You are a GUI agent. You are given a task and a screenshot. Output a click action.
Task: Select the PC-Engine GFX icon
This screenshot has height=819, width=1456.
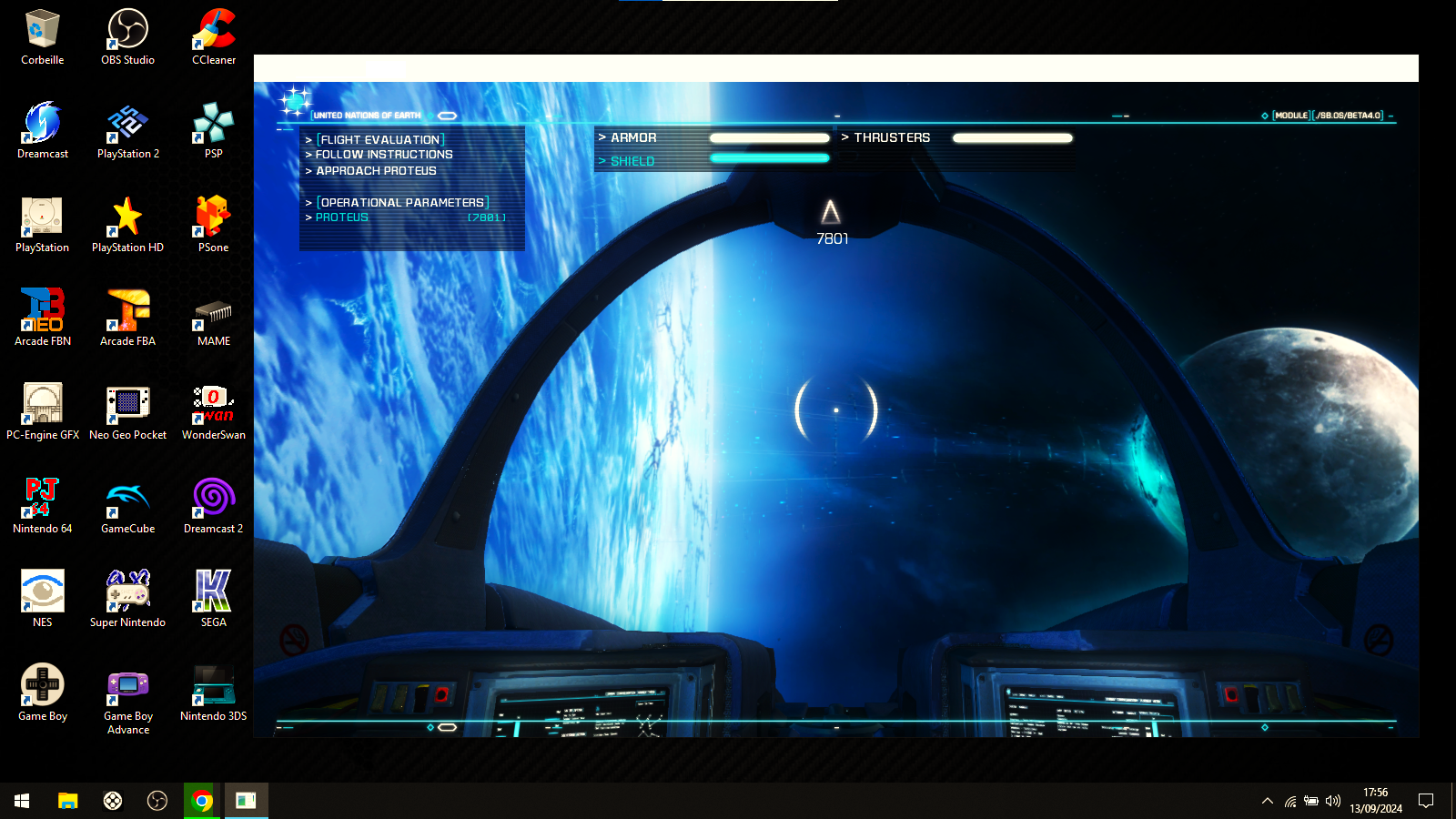42,412
